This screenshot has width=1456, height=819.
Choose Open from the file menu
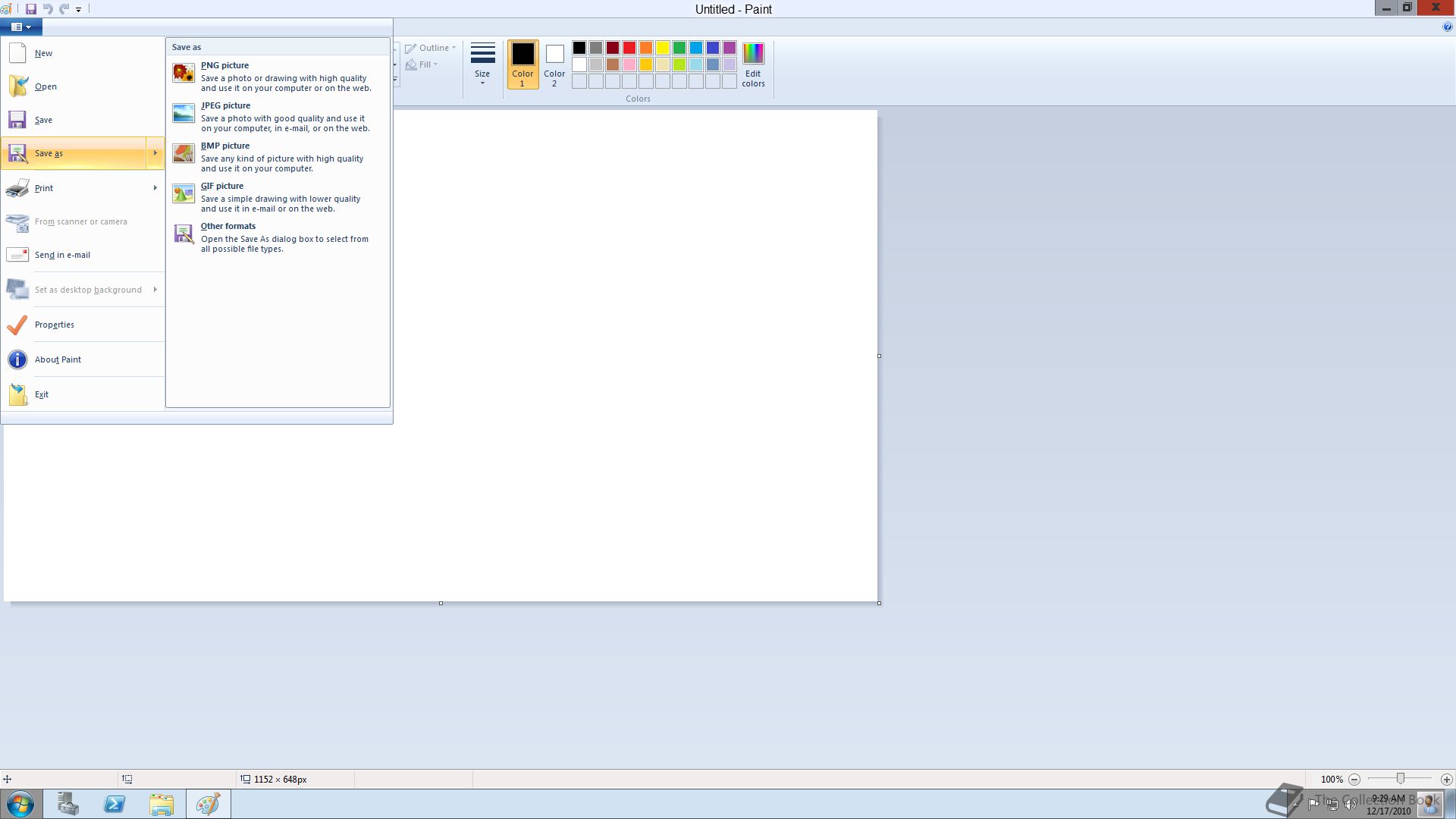click(x=83, y=86)
